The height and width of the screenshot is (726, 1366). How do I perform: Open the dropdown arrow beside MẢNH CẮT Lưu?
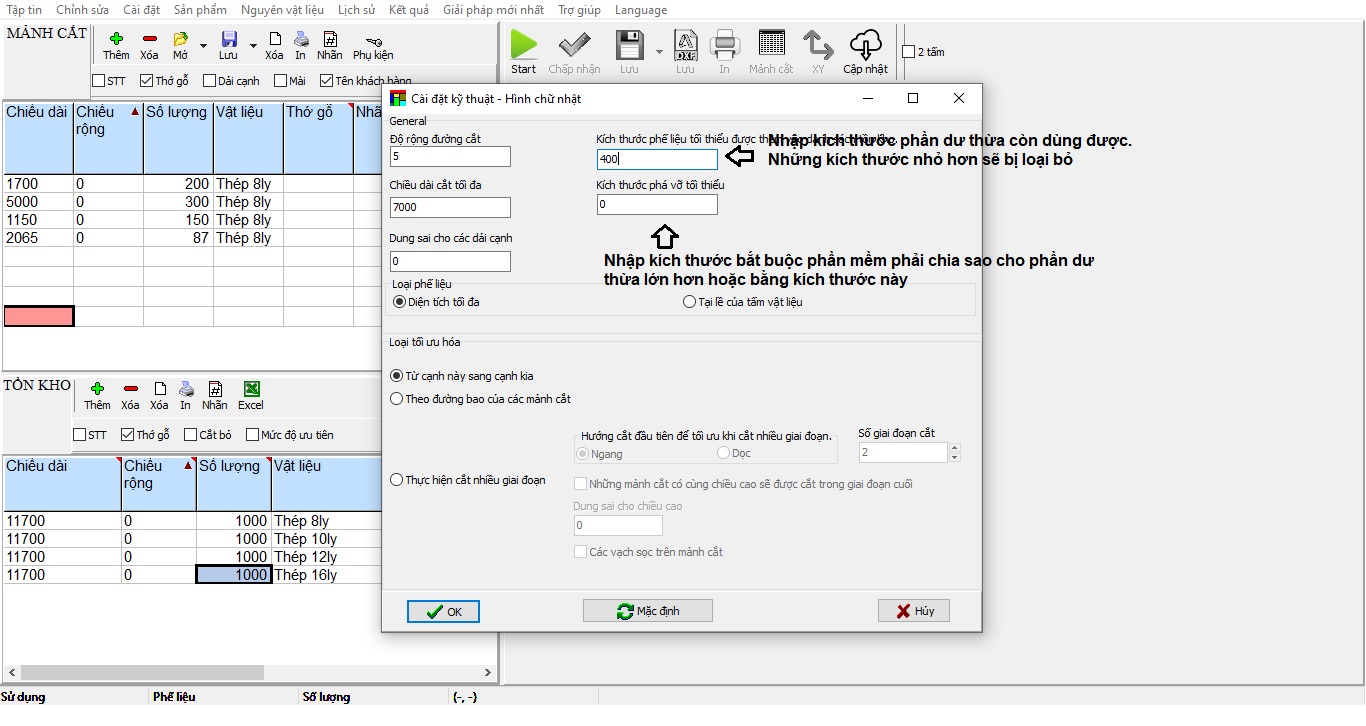[x=252, y=46]
